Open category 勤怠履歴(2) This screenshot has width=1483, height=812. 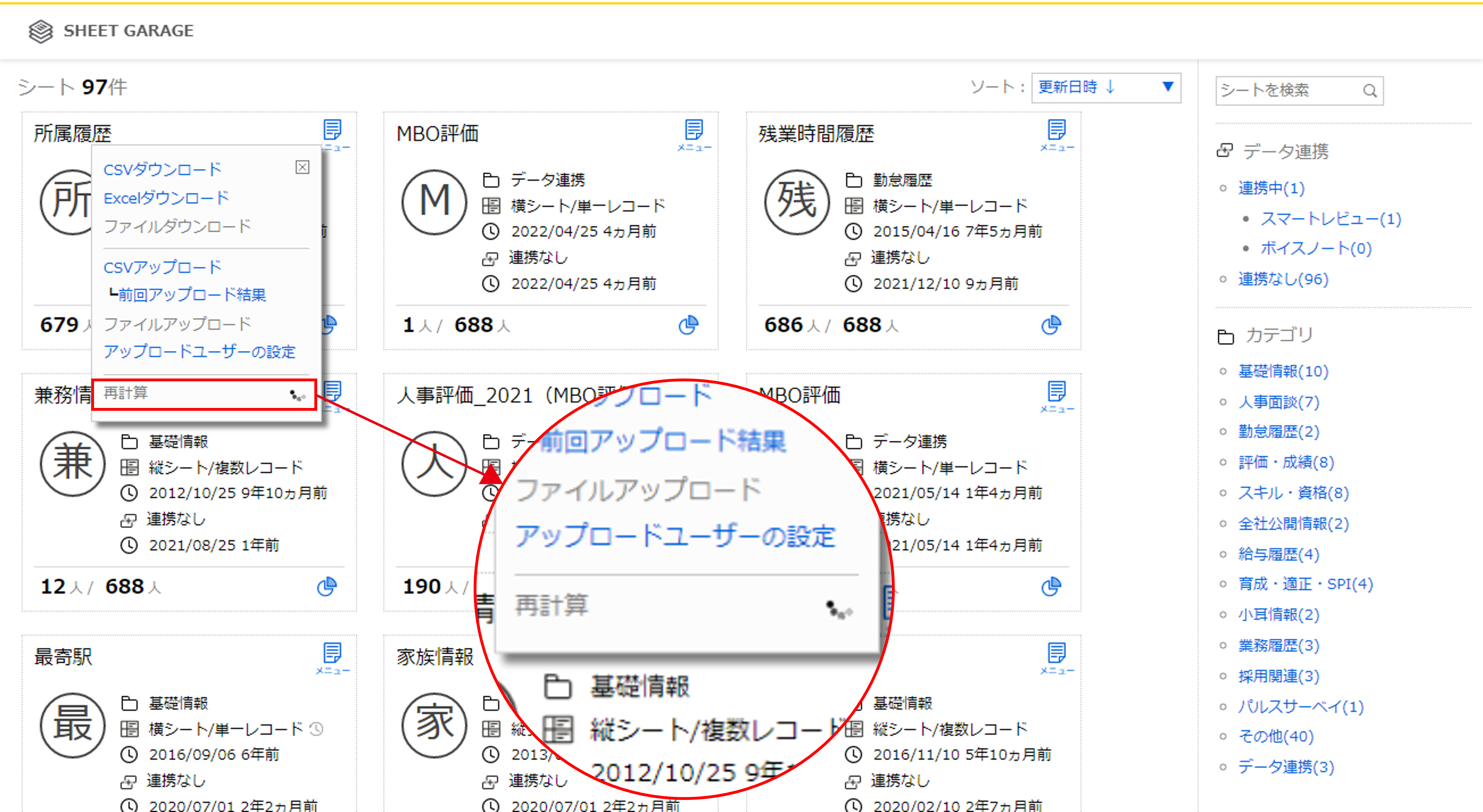pyautogui.click(x=1279, y=432)
